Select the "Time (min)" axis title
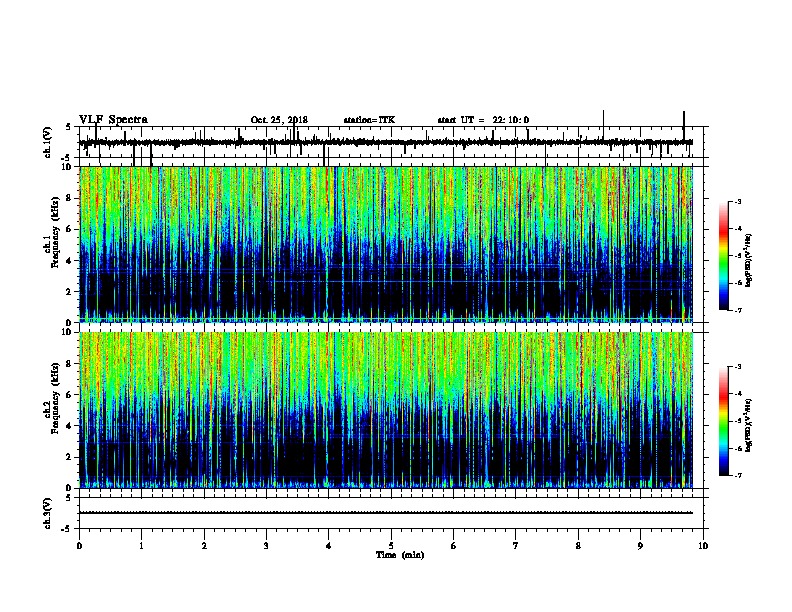The width and height of the screenshot is (792, 612). 400,555
